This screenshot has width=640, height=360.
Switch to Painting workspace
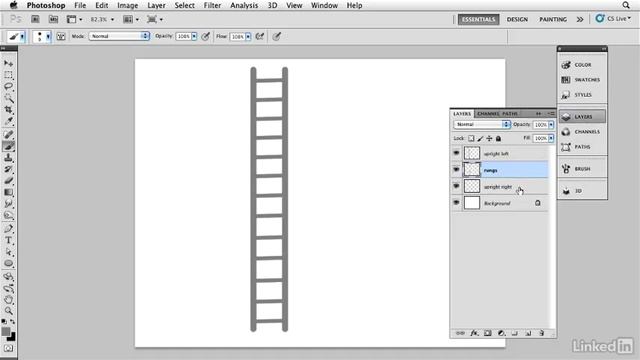(553, 19)
